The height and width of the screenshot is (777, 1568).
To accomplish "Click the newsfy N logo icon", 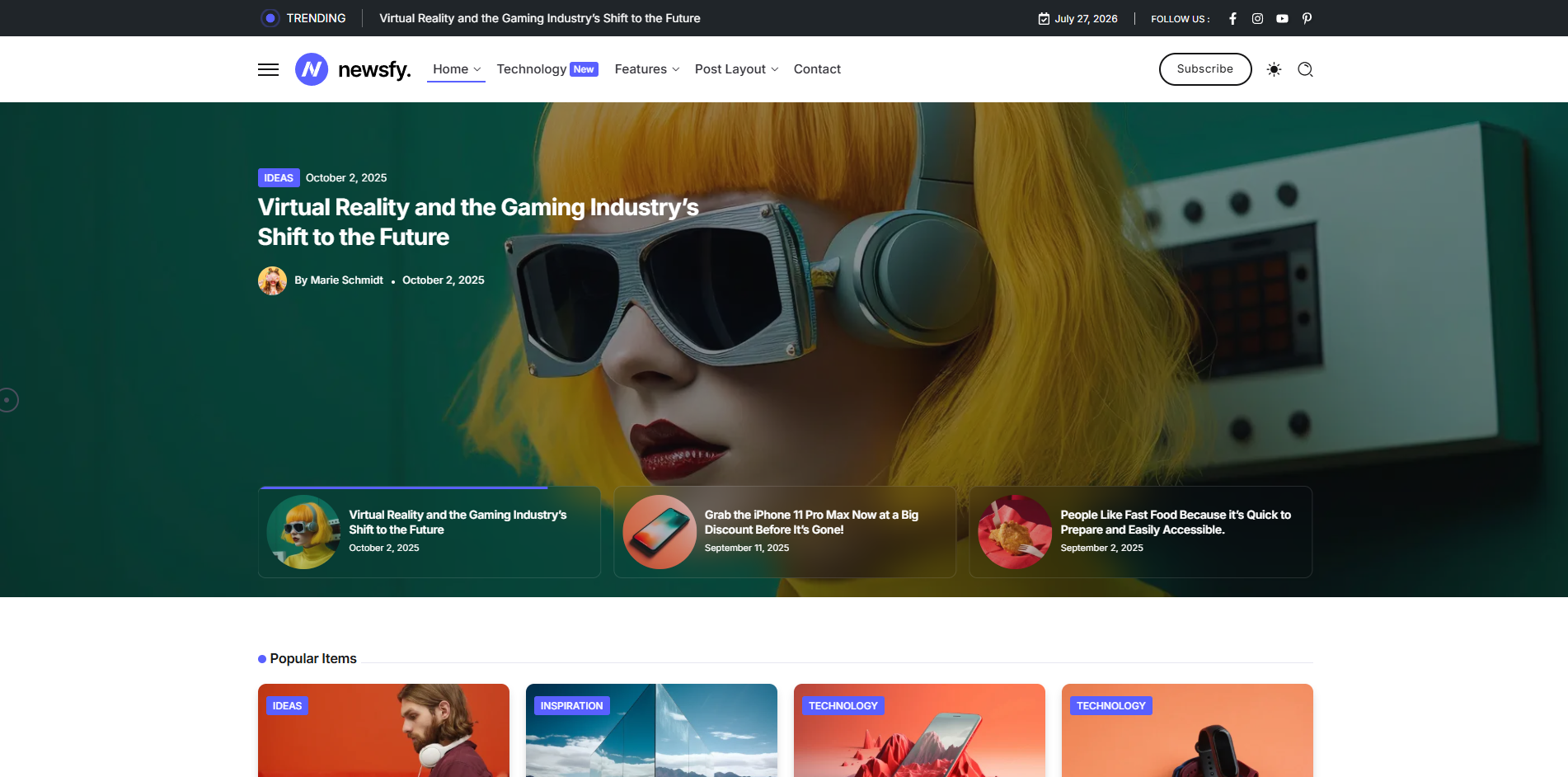I will (312, 69).
